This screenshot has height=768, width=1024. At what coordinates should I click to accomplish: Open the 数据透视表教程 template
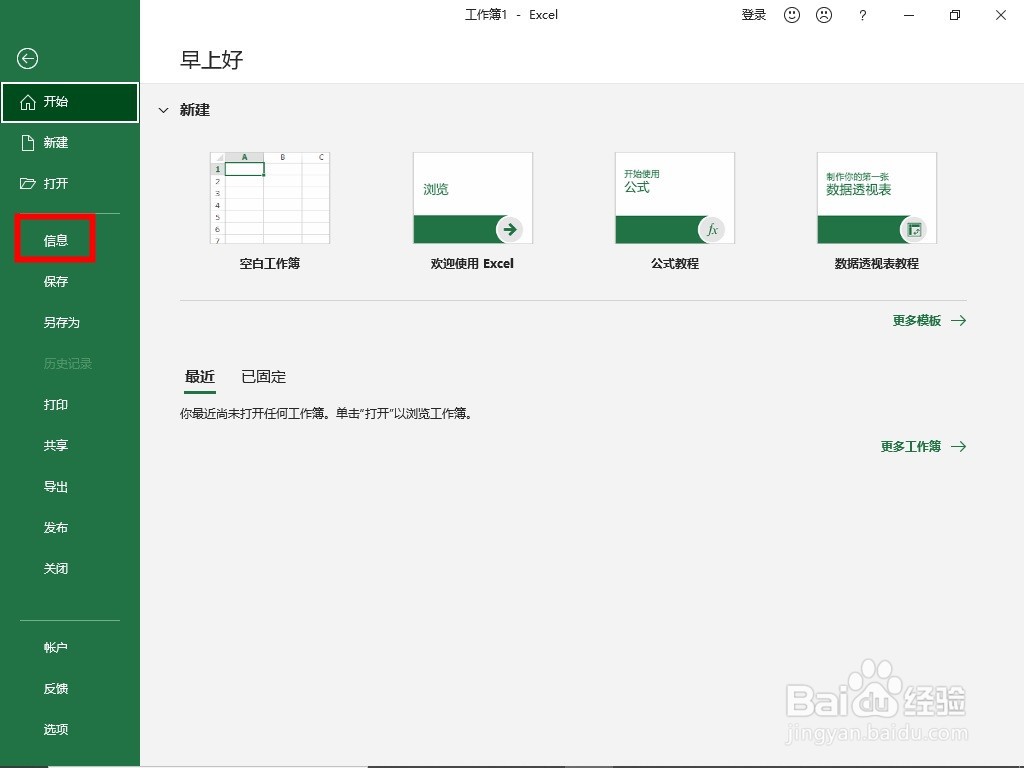click(x=877, y=198)
